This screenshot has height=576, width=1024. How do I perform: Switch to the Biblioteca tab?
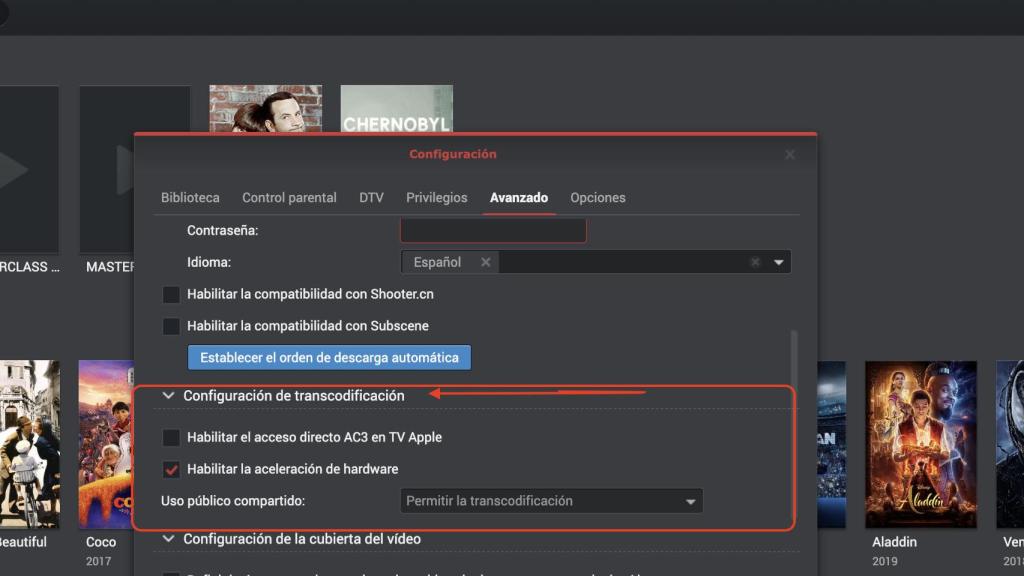(190, 197)
